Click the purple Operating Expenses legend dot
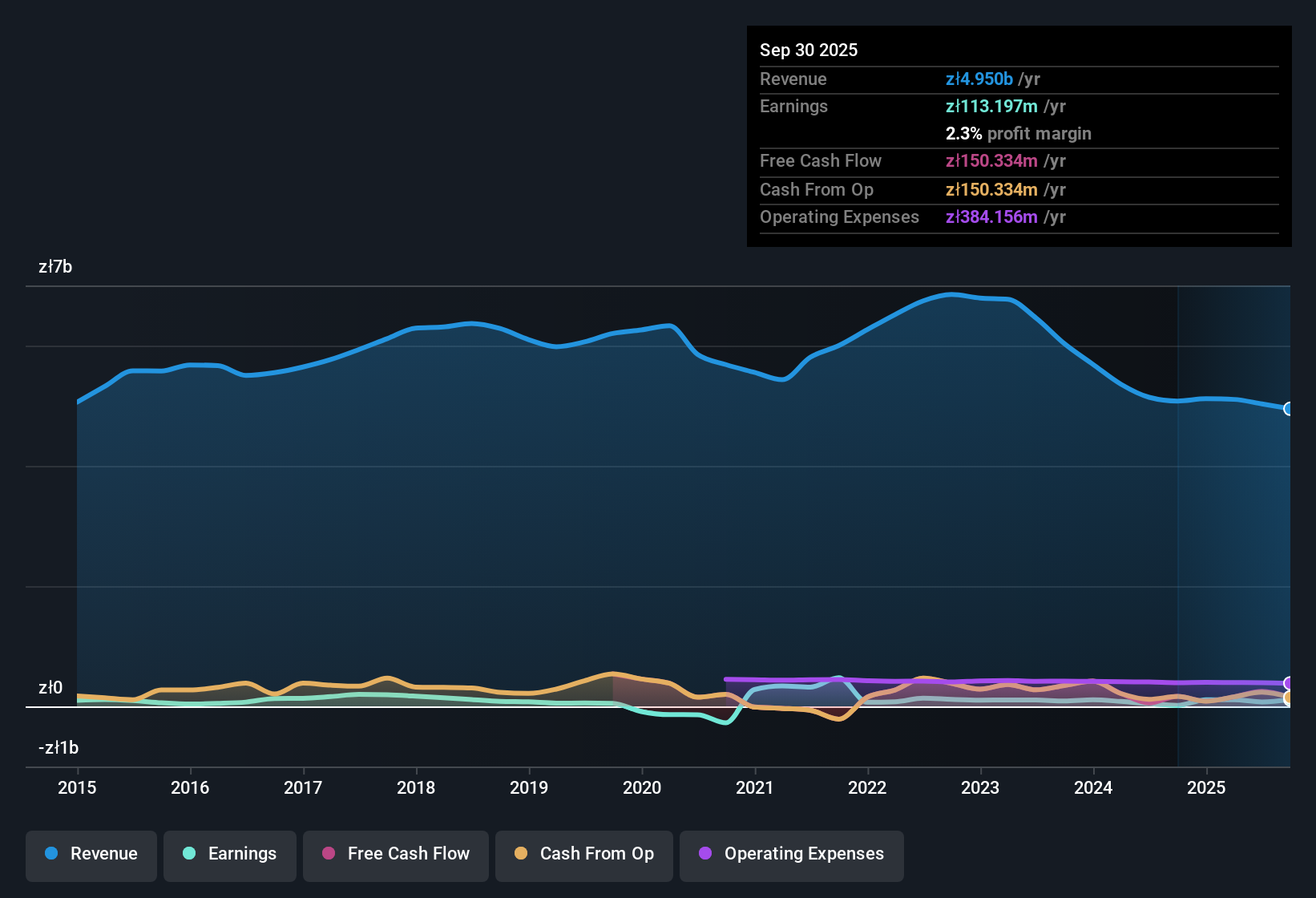Screen dimensions: 1316x898 pyautogui.click(x=705, y=854)
